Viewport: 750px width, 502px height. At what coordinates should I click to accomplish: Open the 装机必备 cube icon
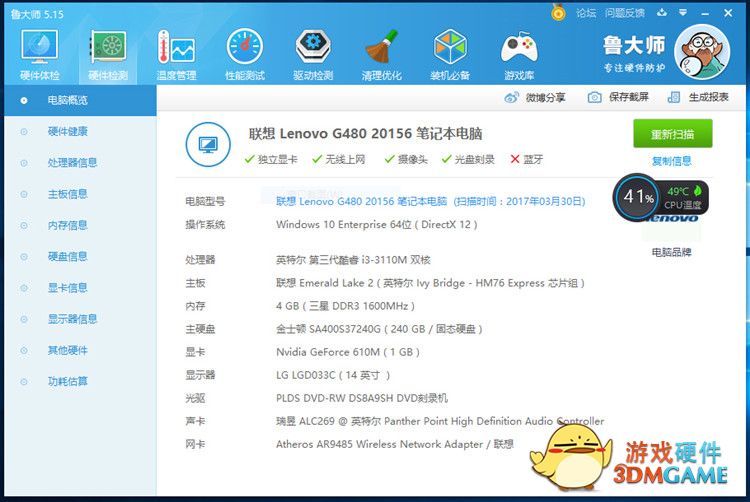[450, 47]
